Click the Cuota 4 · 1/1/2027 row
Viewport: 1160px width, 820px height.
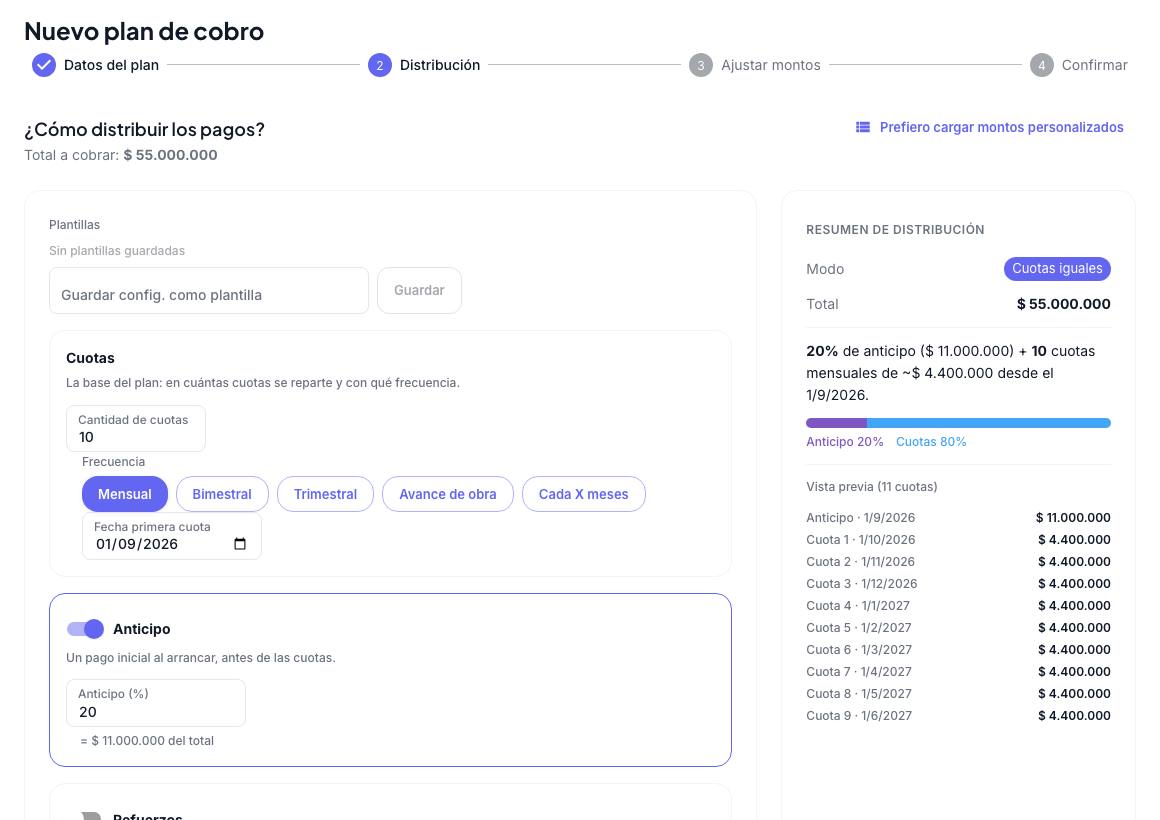pos(958,606)
